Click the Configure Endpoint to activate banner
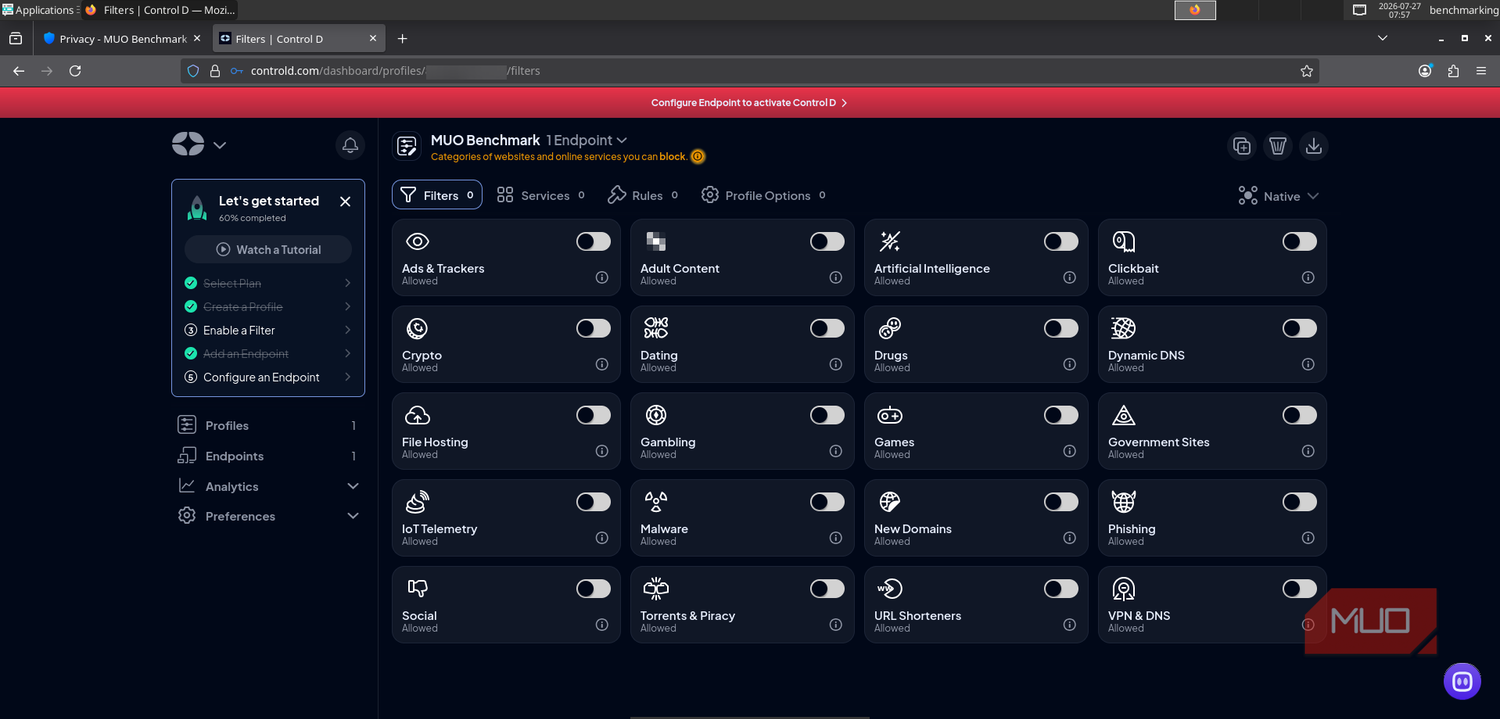This screenshot has height=719, width=1500. [749, 102]
